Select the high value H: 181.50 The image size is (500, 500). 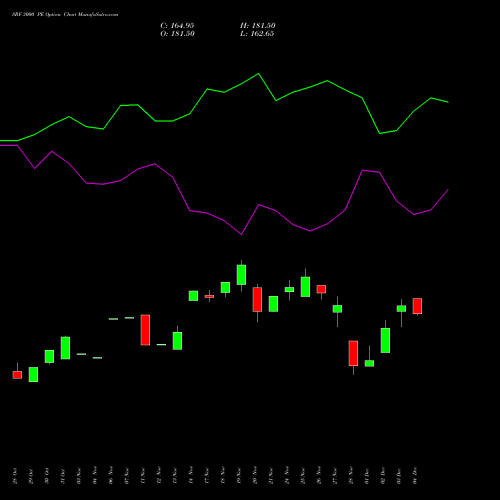258,25
